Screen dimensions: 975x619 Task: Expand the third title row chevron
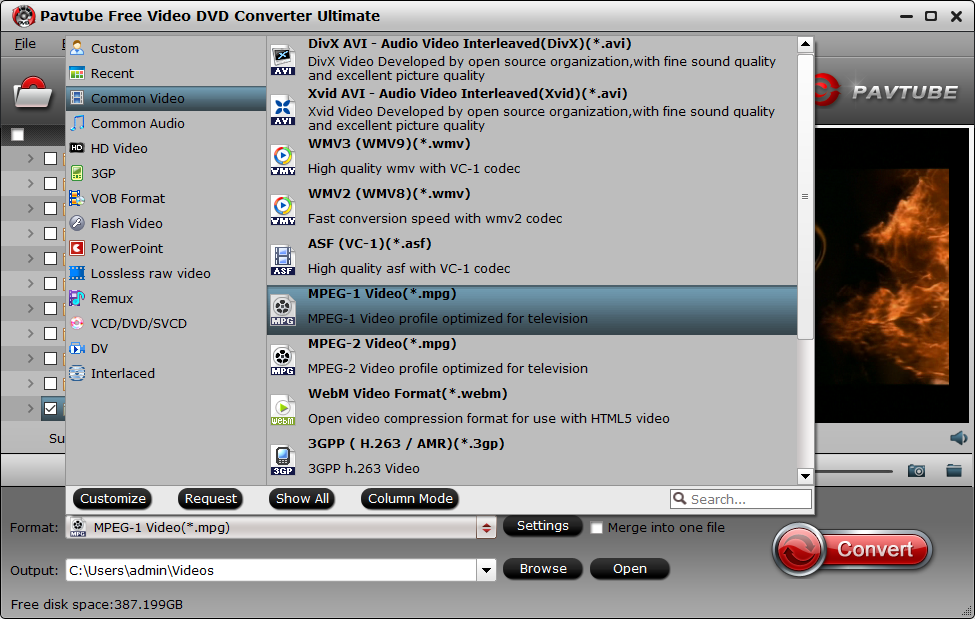tap(30, 208)
